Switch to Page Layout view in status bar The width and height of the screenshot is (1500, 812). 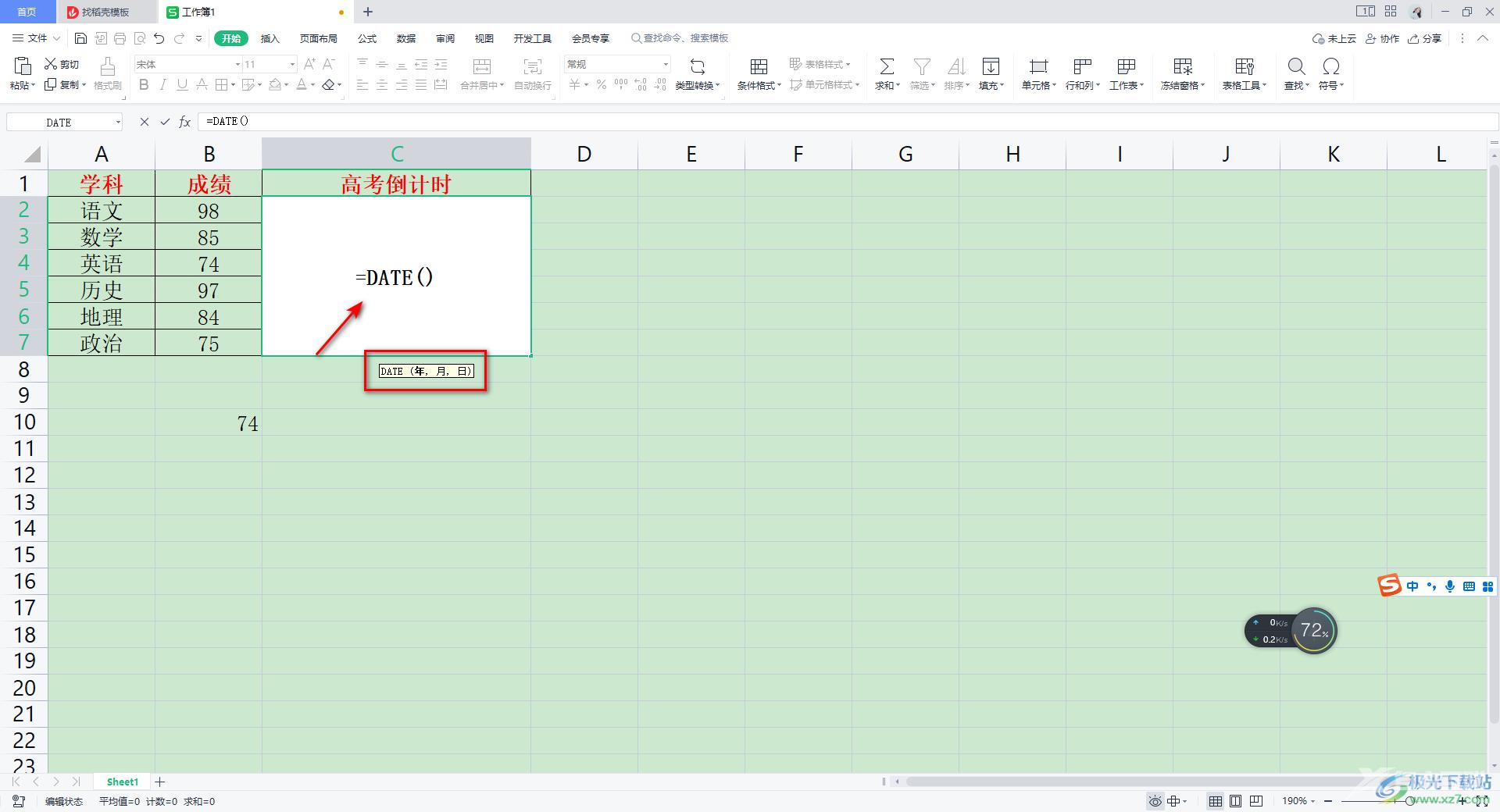click(1236, 801)
